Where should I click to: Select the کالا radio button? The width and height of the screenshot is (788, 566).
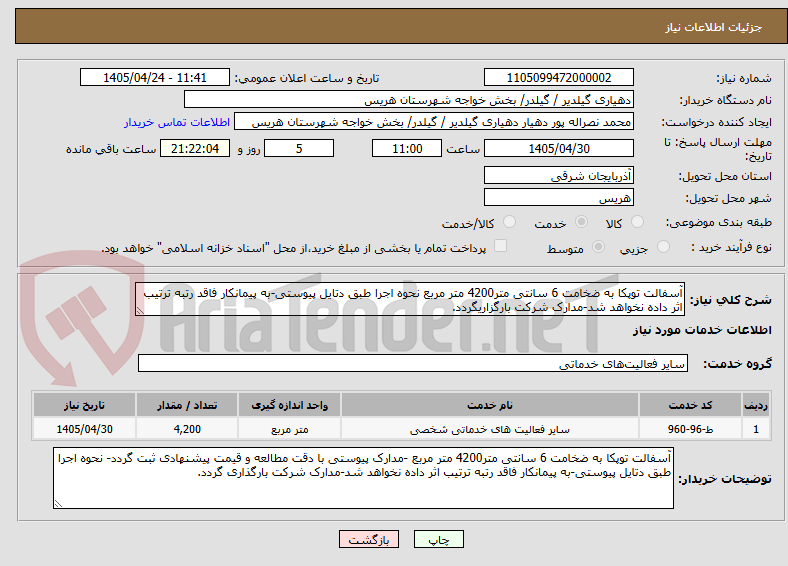[x=637, y=222]
